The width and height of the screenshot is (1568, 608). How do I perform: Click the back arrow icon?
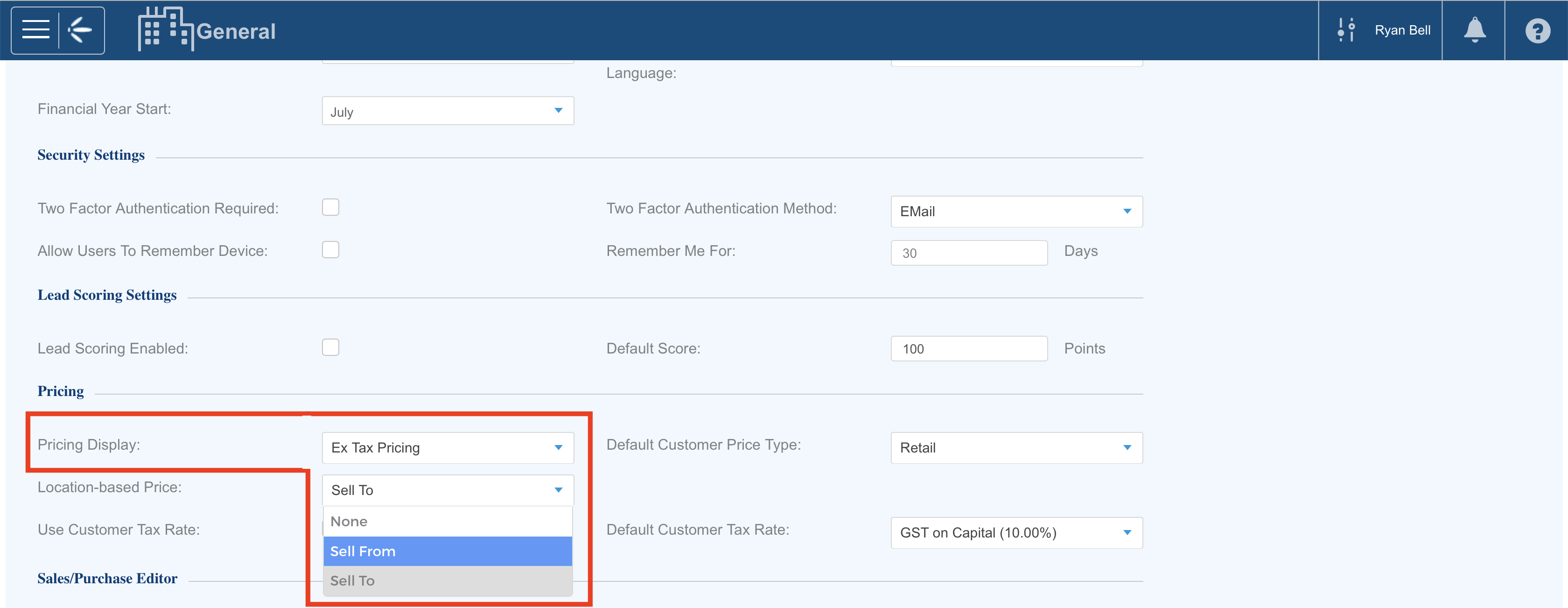pos(80,30)
